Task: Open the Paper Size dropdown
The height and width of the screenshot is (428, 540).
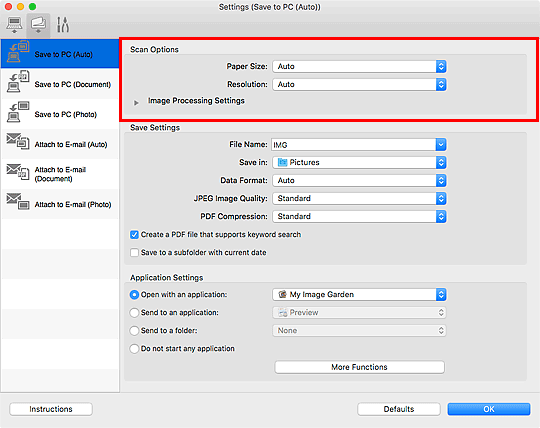Action: [360, 66]
